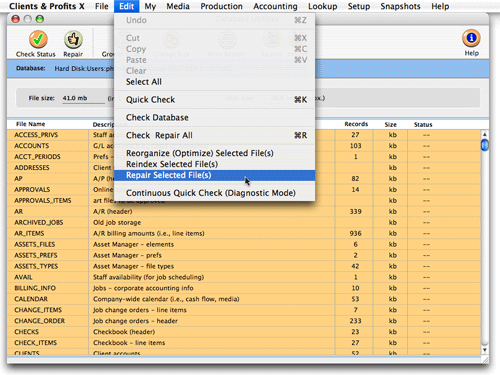Image resolution: width=500 pixels, height=375 pixels.
Task: Open the Accounting menu
Action: [x=275, y=6]
